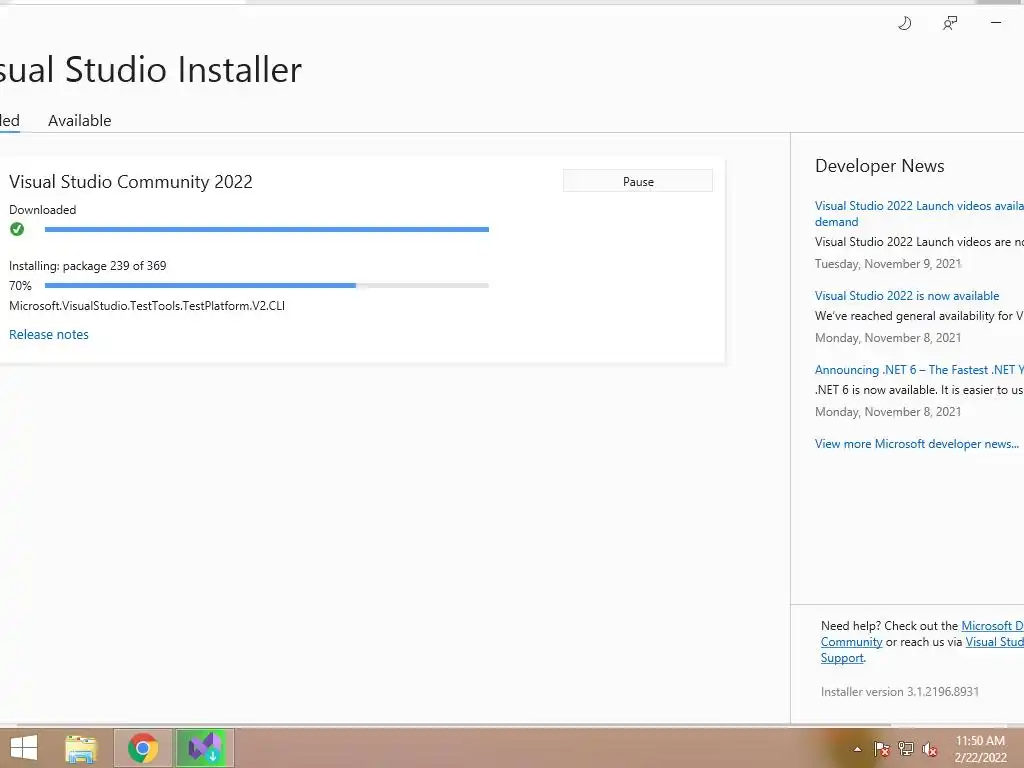Open the Announcing .NET 6 news article
This screenshot has height=768, width=1024.
pyautogui.click(x=920, y=370)
